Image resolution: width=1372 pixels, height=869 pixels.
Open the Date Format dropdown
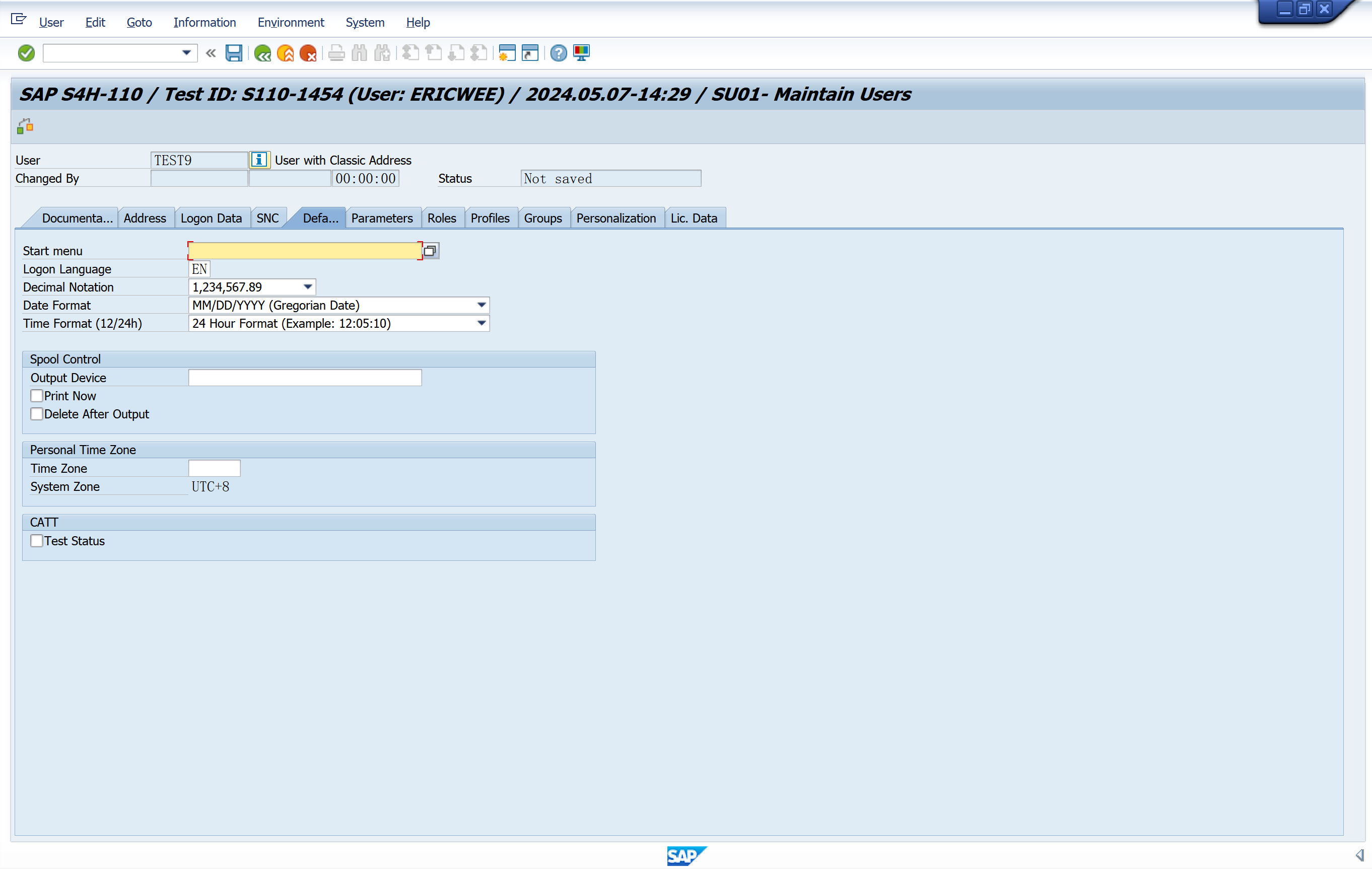[x=482, y=305]
